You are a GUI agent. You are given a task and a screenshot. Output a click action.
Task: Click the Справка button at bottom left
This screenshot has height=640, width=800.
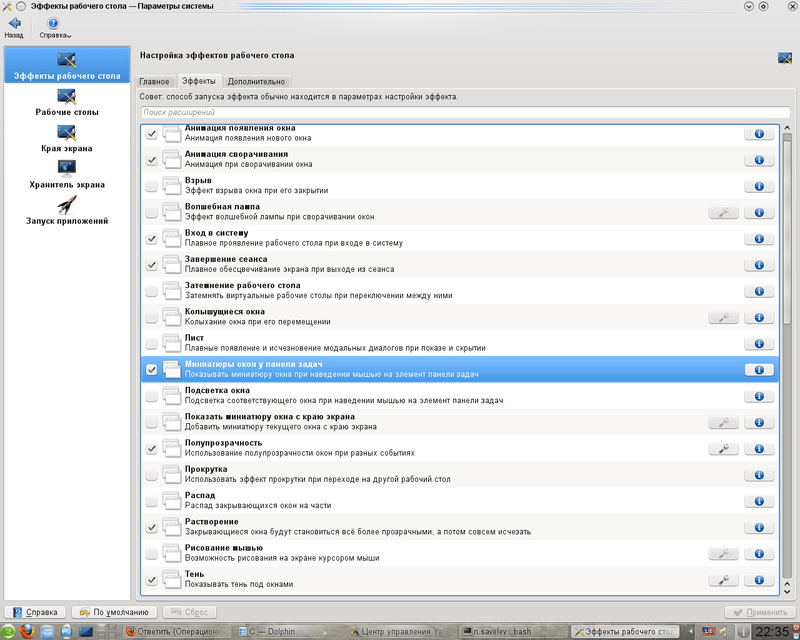click(x=35, y=611)
